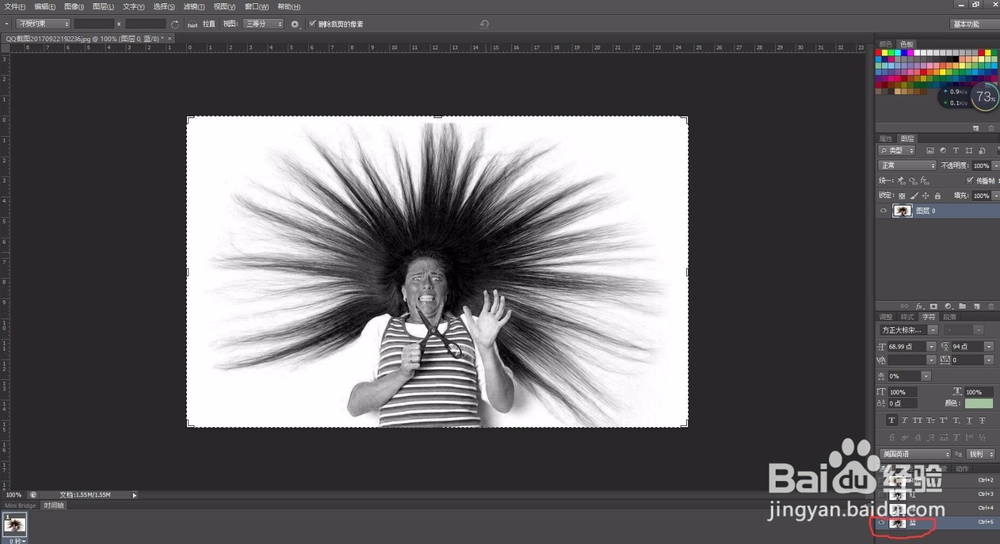The height and width of the screenshot is (544, 1000).
Task: Open the blend mode dropdown 正常
Action: tap(907, 165)
